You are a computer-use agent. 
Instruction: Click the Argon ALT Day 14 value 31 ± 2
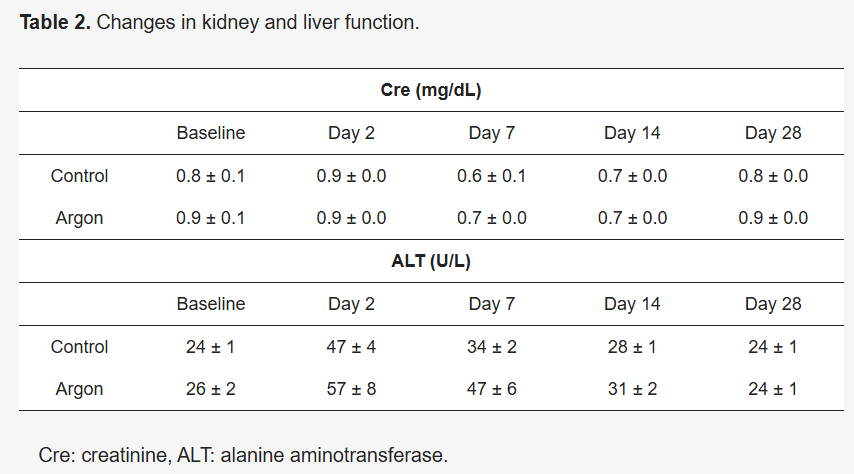(x=632, y=389)
